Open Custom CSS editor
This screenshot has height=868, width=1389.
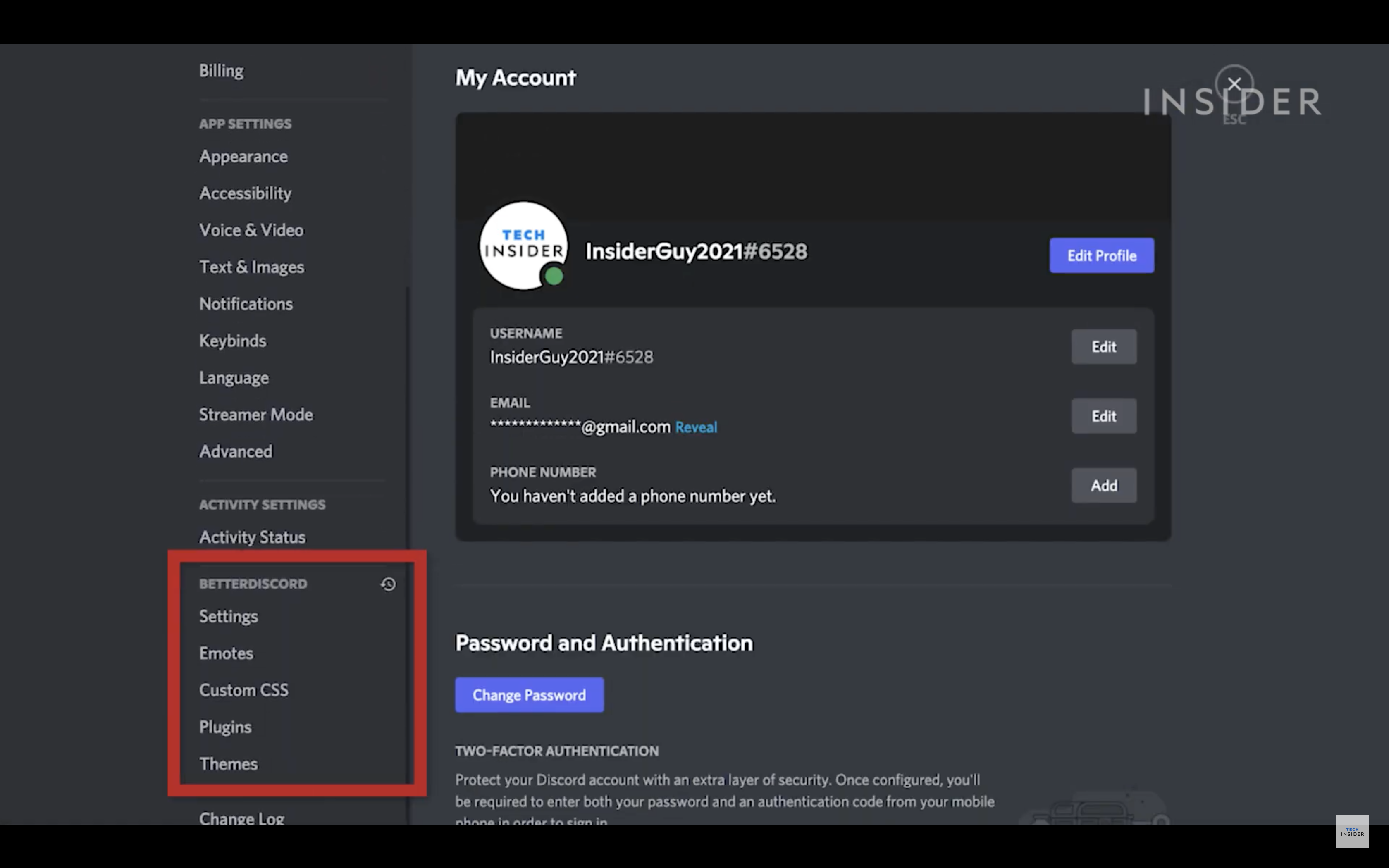pyautogui.click(x=244, y=690)
